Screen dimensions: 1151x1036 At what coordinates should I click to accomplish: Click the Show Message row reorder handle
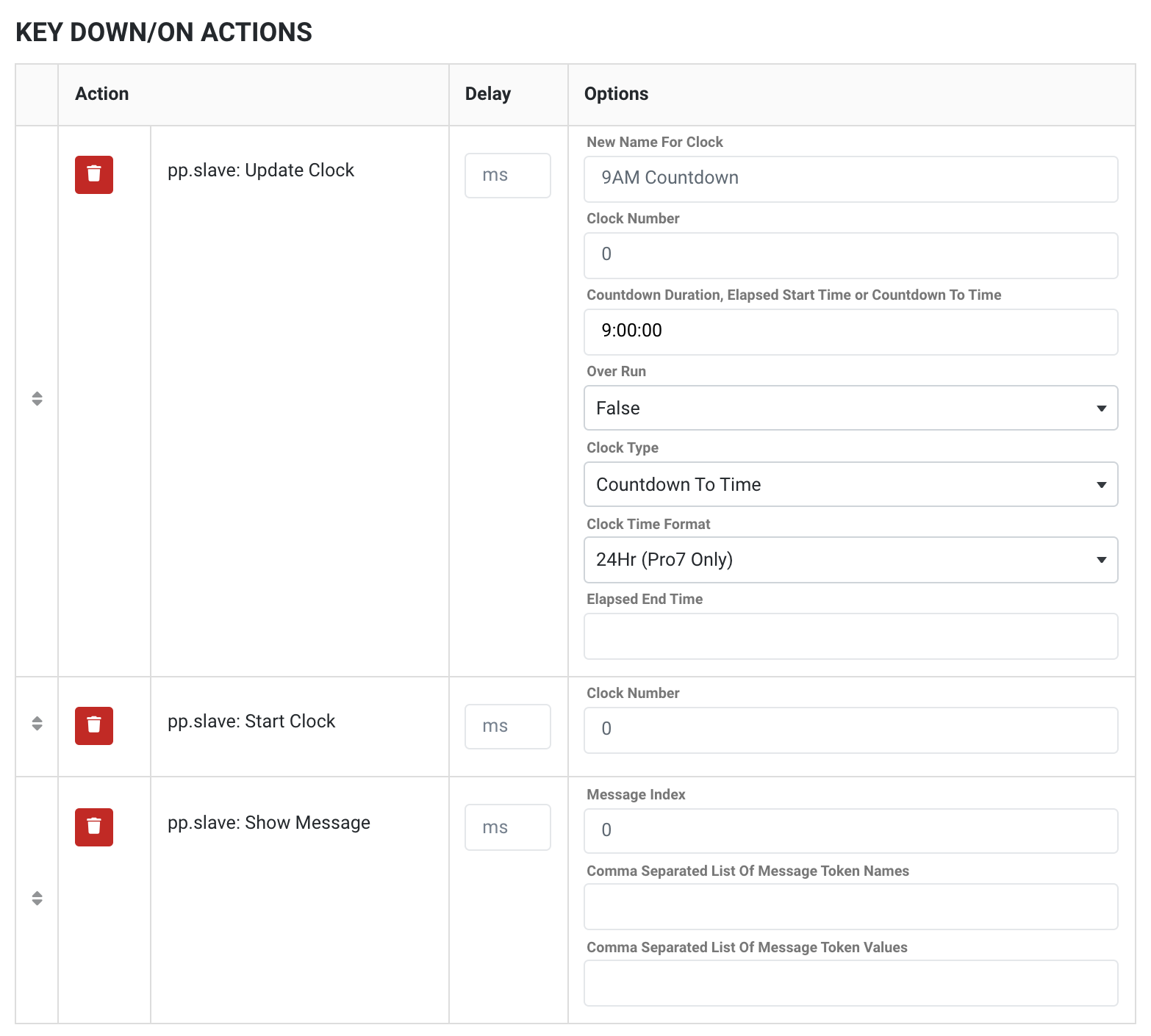click(x=37, y=899)
